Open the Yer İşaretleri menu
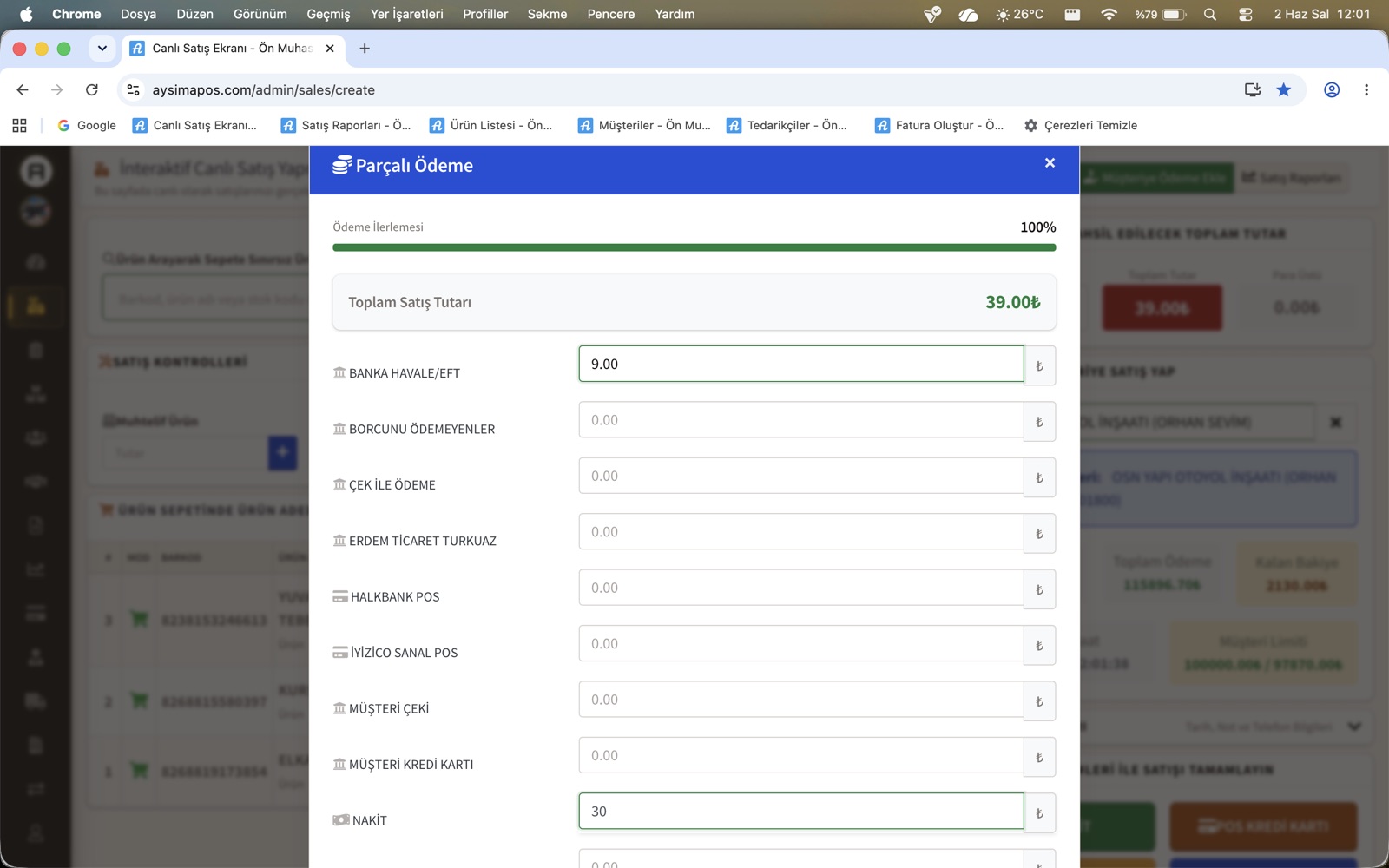Image resolution: width=1389 pixels, height=868 pixels. point(406,14)
